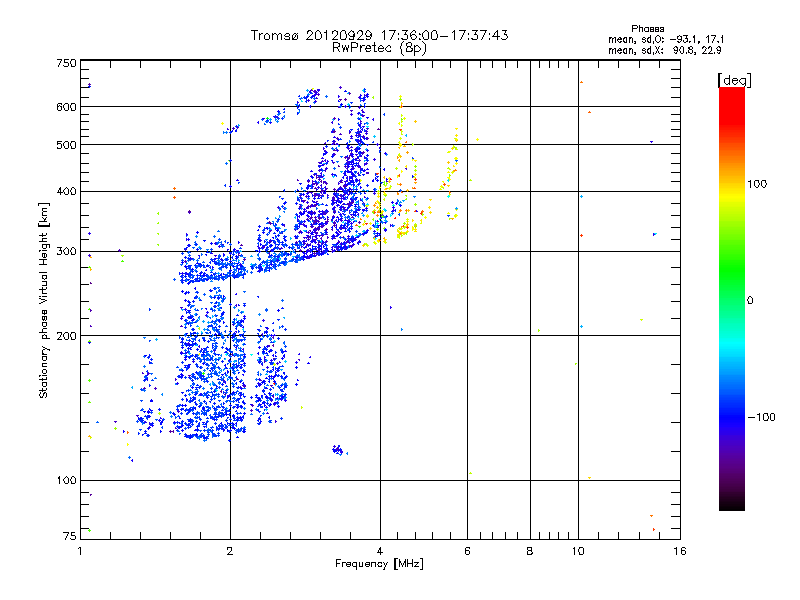
Task: Click the rainbow phase color bar
Action: 732,299
